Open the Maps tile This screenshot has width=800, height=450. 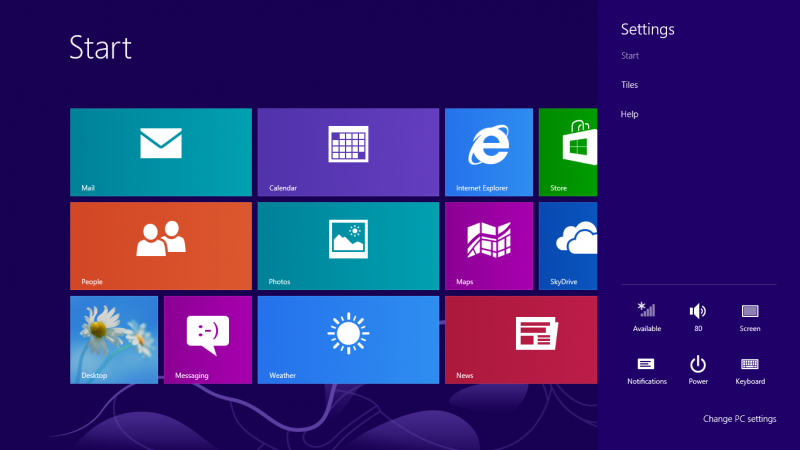coord(488,245)
